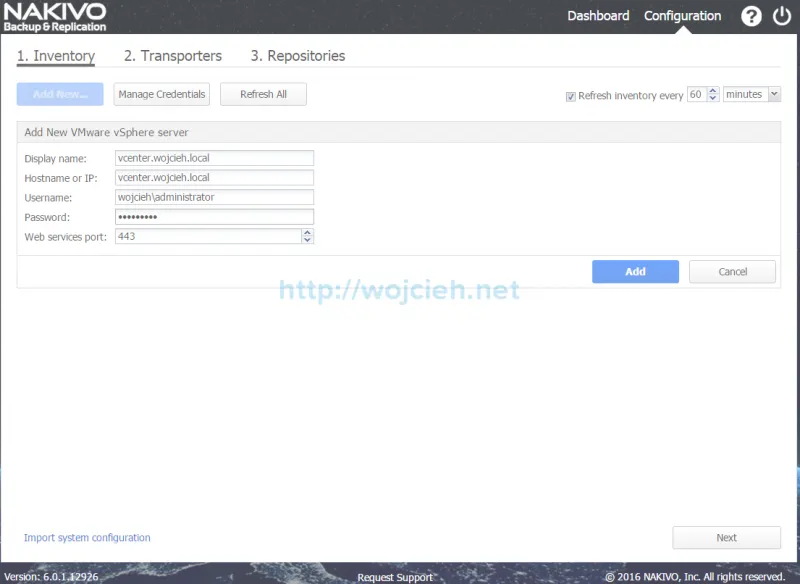
Task: Increase the refresh interval value
Action: 713,91
